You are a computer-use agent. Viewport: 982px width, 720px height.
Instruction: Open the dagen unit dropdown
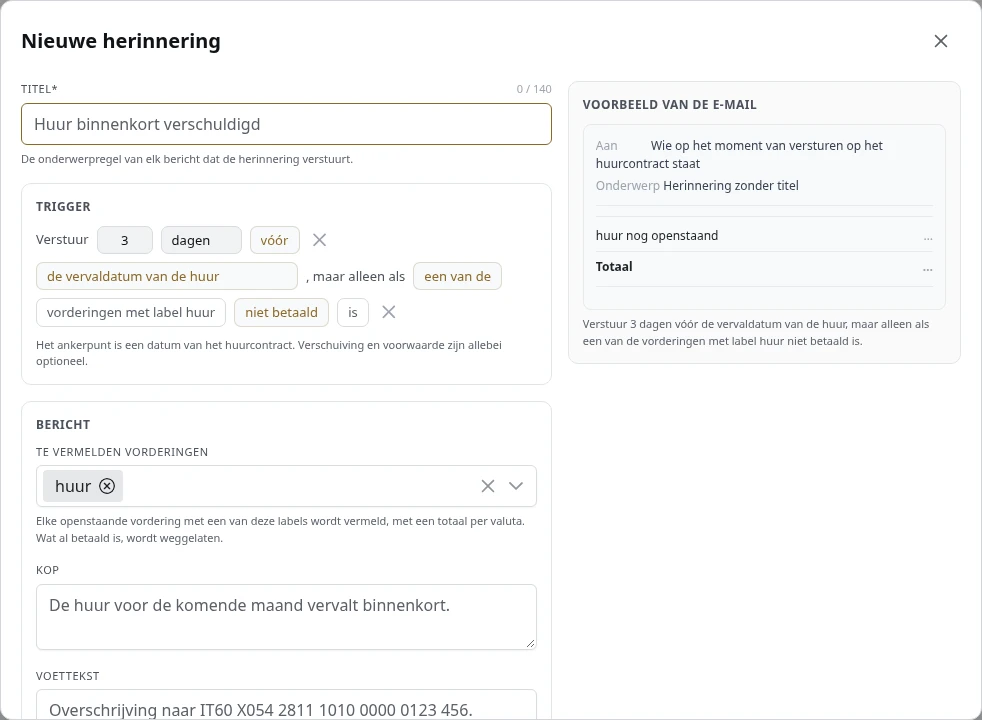point(201,240)
